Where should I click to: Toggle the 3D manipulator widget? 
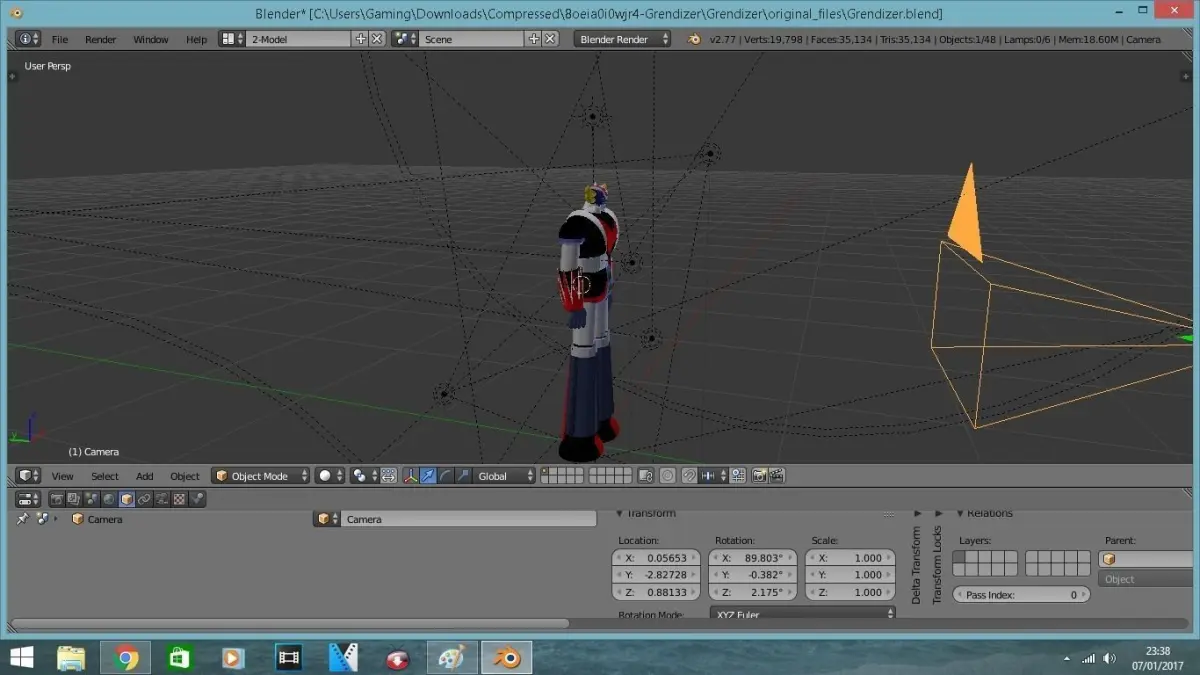coord(410,476)
